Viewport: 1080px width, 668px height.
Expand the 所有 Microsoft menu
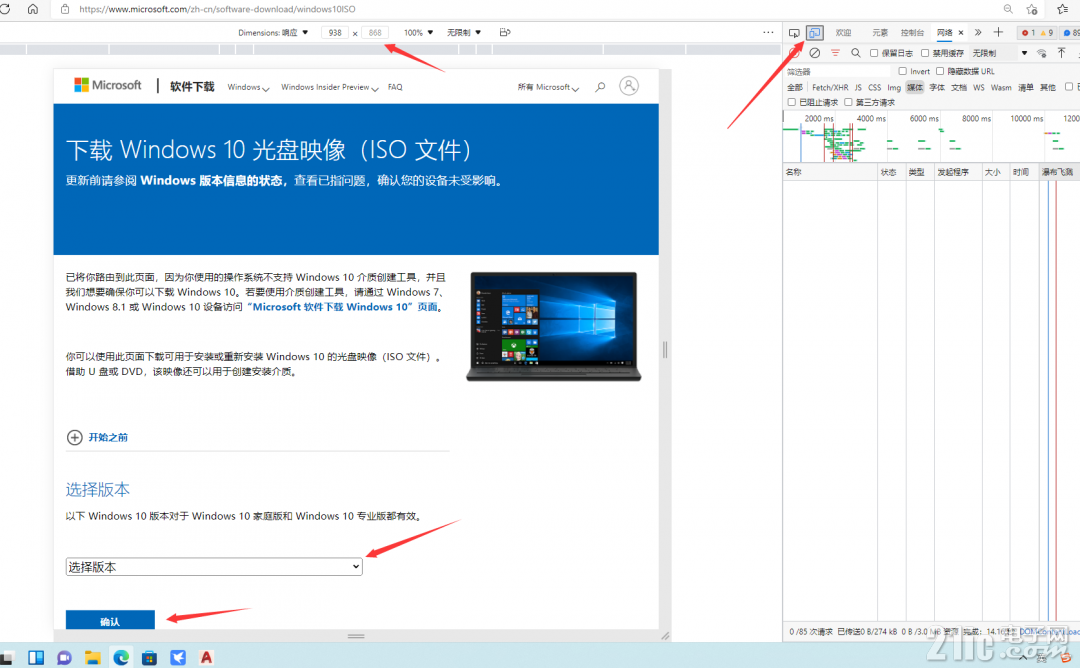point(548,87)
